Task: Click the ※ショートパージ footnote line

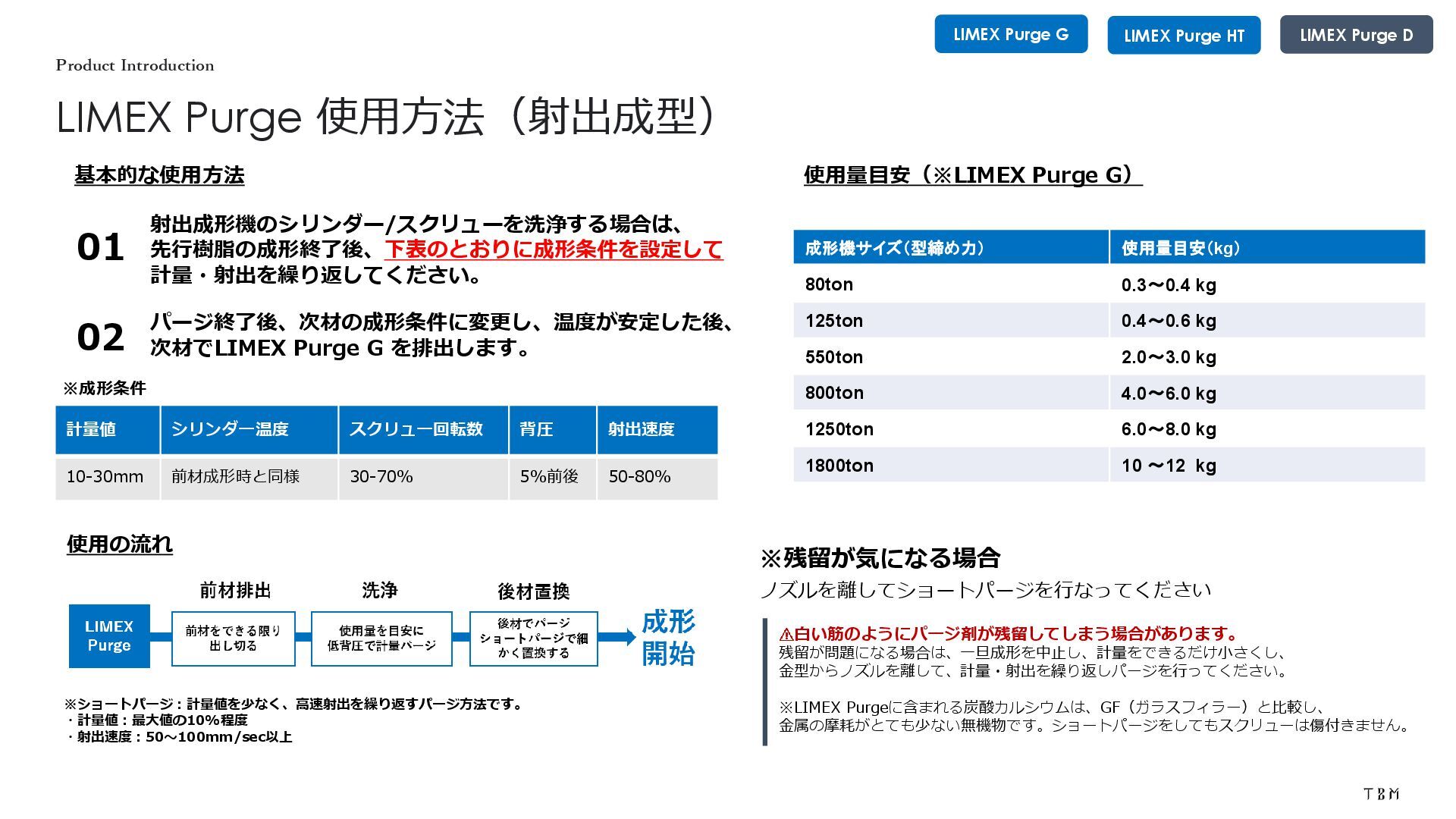Action: [x=295, y=704]
